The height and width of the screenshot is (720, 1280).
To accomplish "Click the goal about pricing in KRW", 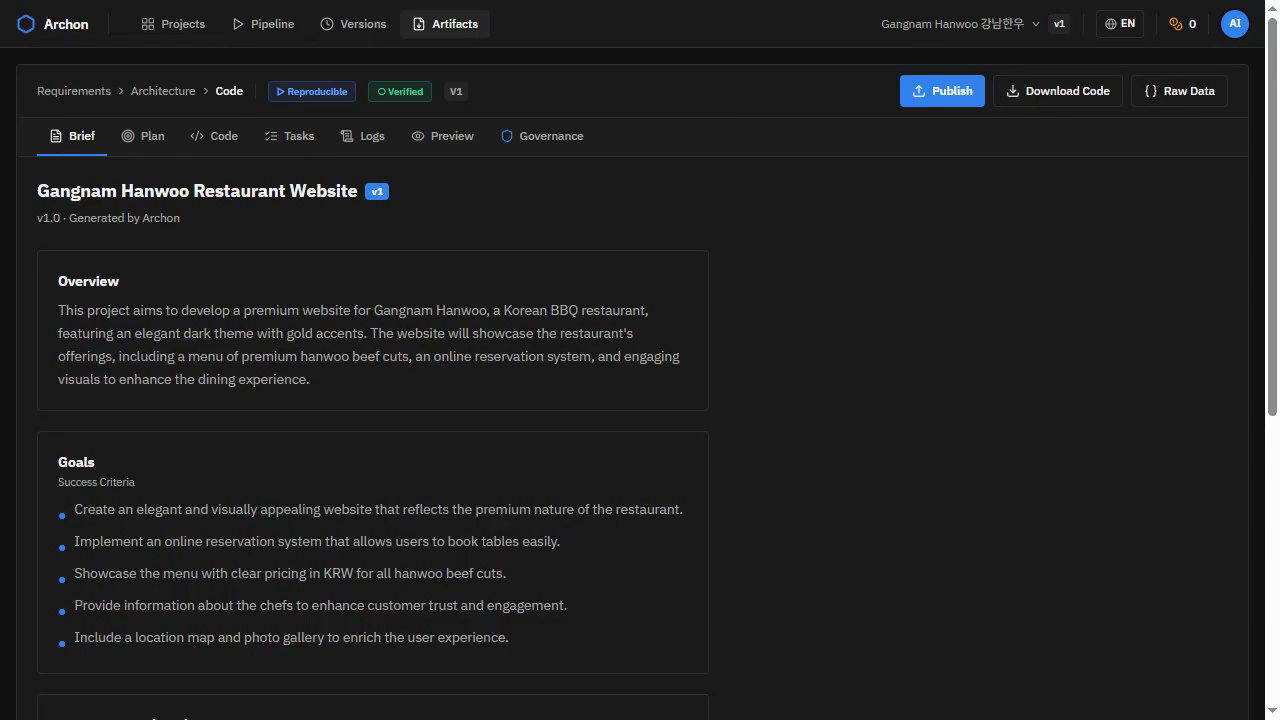I will [290, 573].
